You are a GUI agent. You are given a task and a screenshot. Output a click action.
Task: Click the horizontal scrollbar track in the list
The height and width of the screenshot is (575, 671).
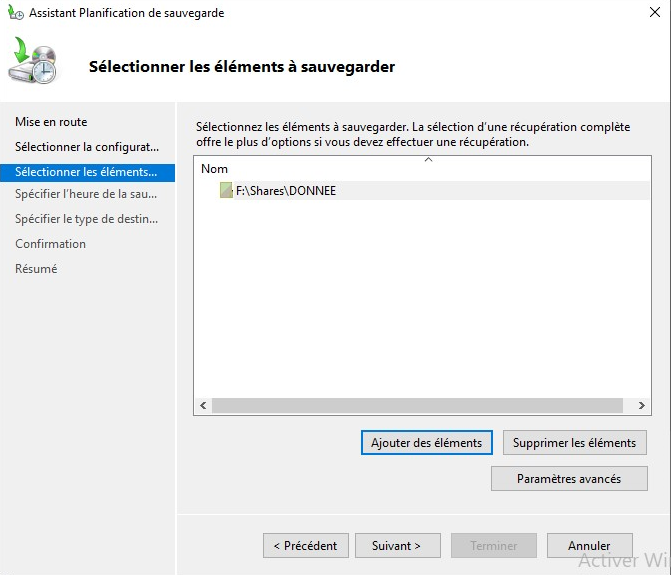click(x=417, y=405)
